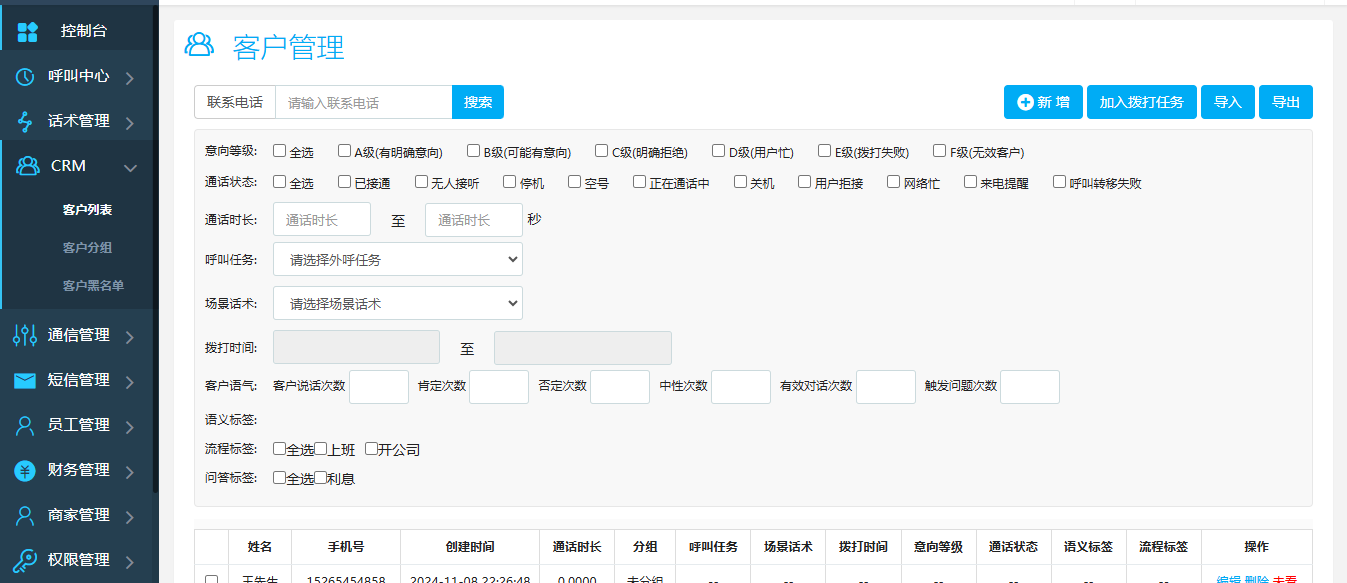Open the 请选择场景话术 dropdown
1347x583 pixels.
[397, 302]
